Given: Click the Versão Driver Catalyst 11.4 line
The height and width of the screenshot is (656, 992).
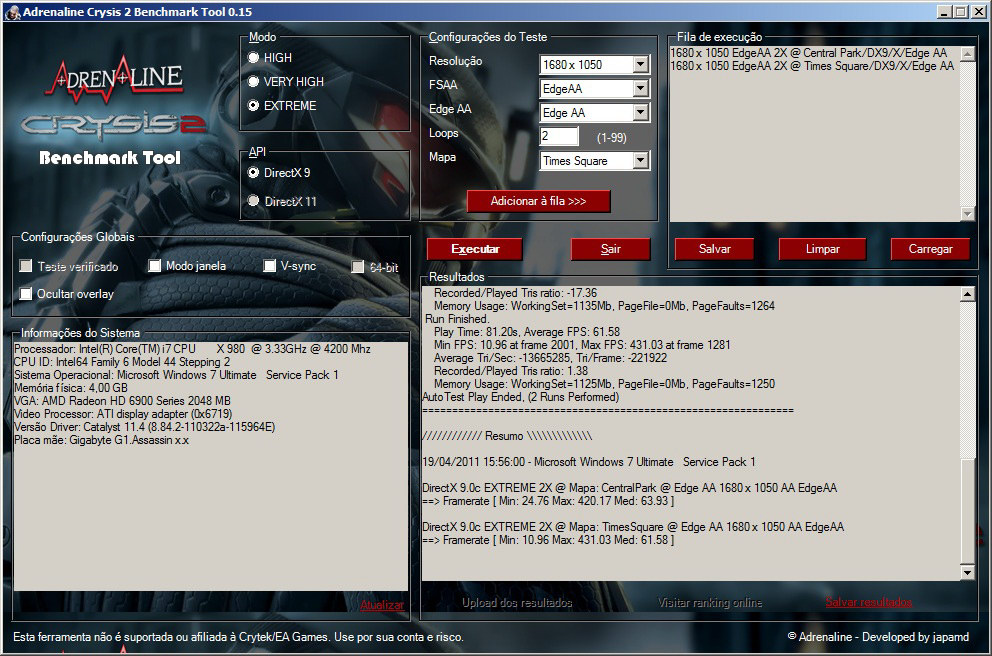Looking at the screenshot, I should coord(144,427).
